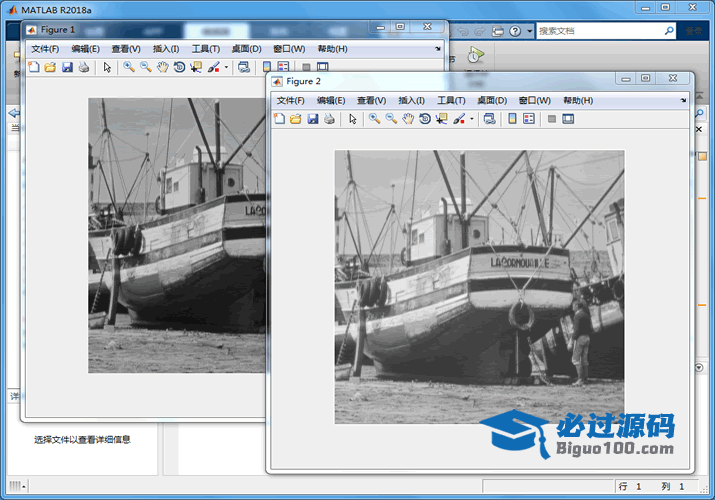Viewport: 715px width, 500px height.
Task: Open dropdown arrow beside MATLAB help icon
Action: (x=529, y=31)
